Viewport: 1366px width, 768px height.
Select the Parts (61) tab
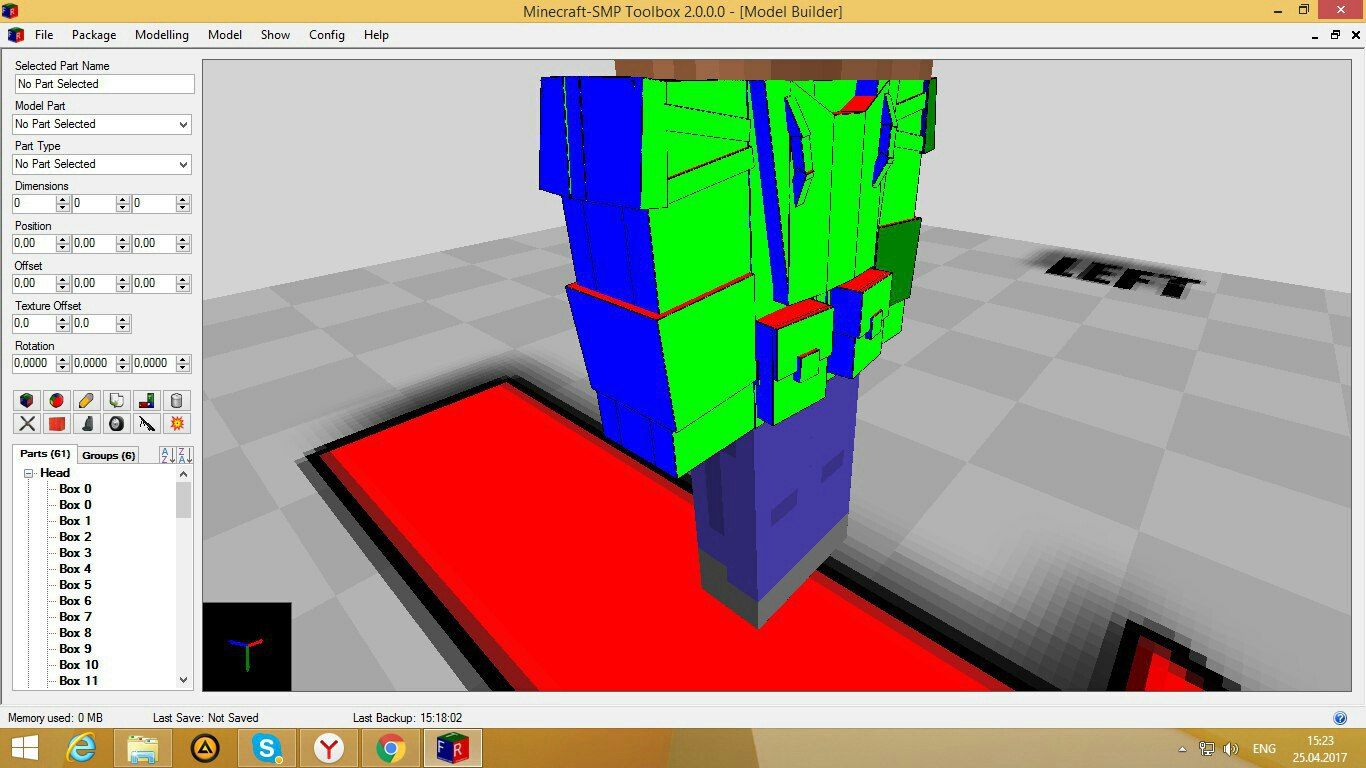(46, 454)
